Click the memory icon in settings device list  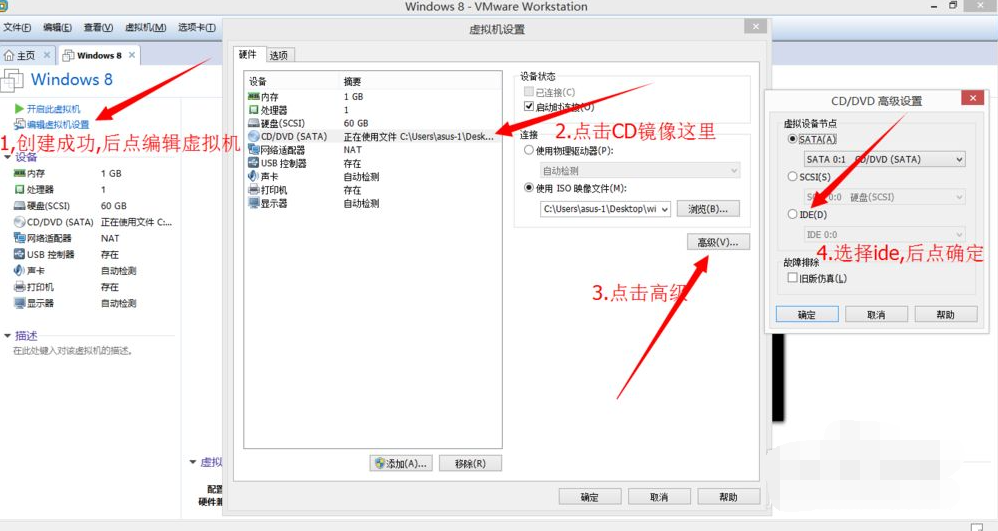tap(253, 97)
